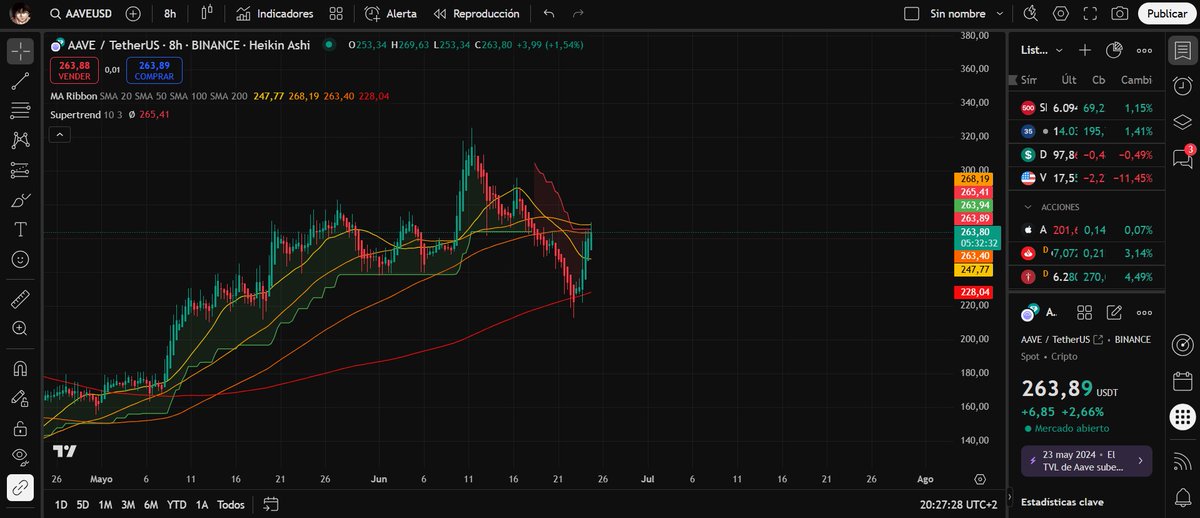The image size is (1200, 518).
Task: Open the watchlist sidebar panel
Action: pos(1183,50)
